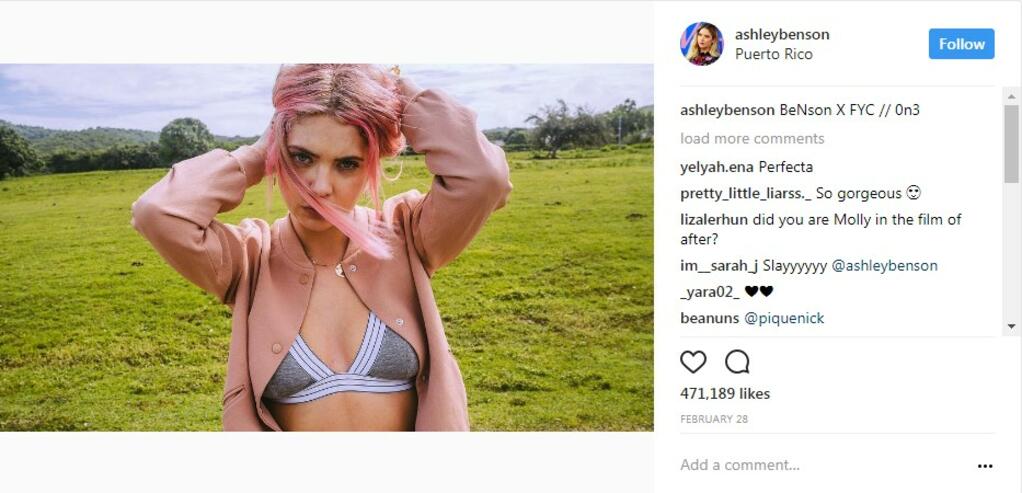The image size is (1022, 493).
Task: Open the Puerto Rico location link
Action: click(774, 54)
